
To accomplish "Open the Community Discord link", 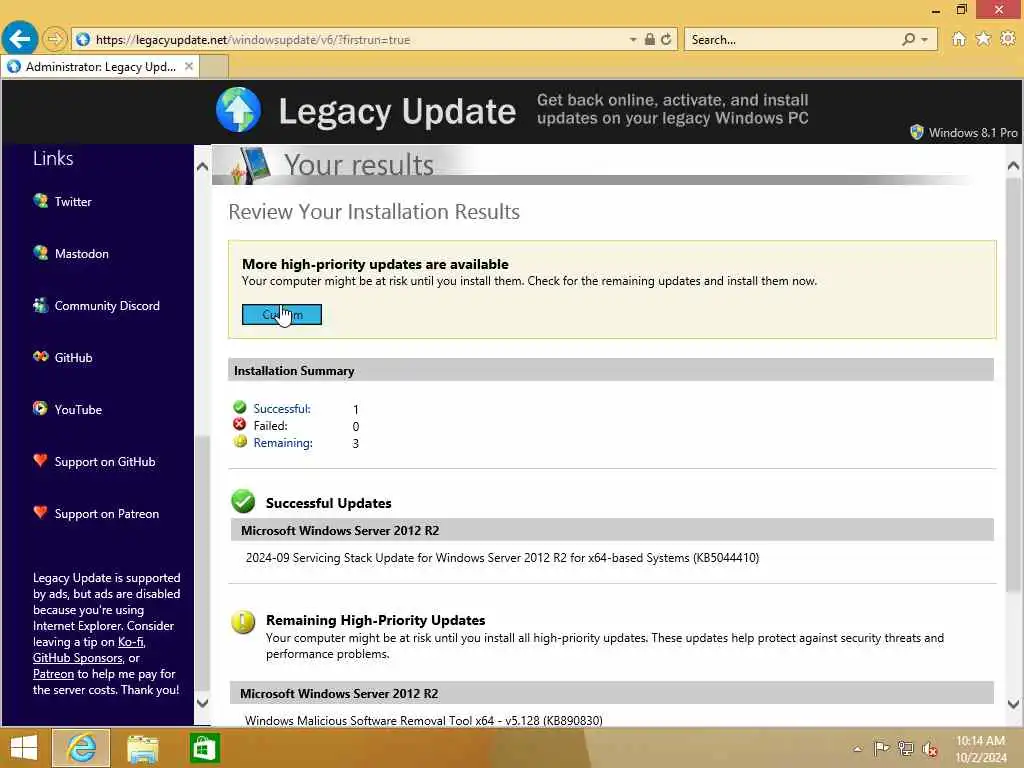I will click(107, 306).
